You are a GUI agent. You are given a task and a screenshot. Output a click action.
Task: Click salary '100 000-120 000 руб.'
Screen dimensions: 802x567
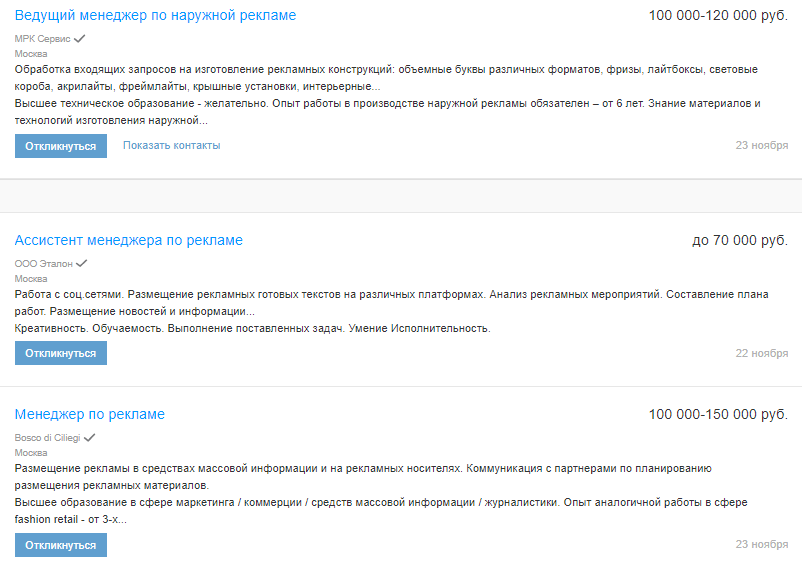718,16
